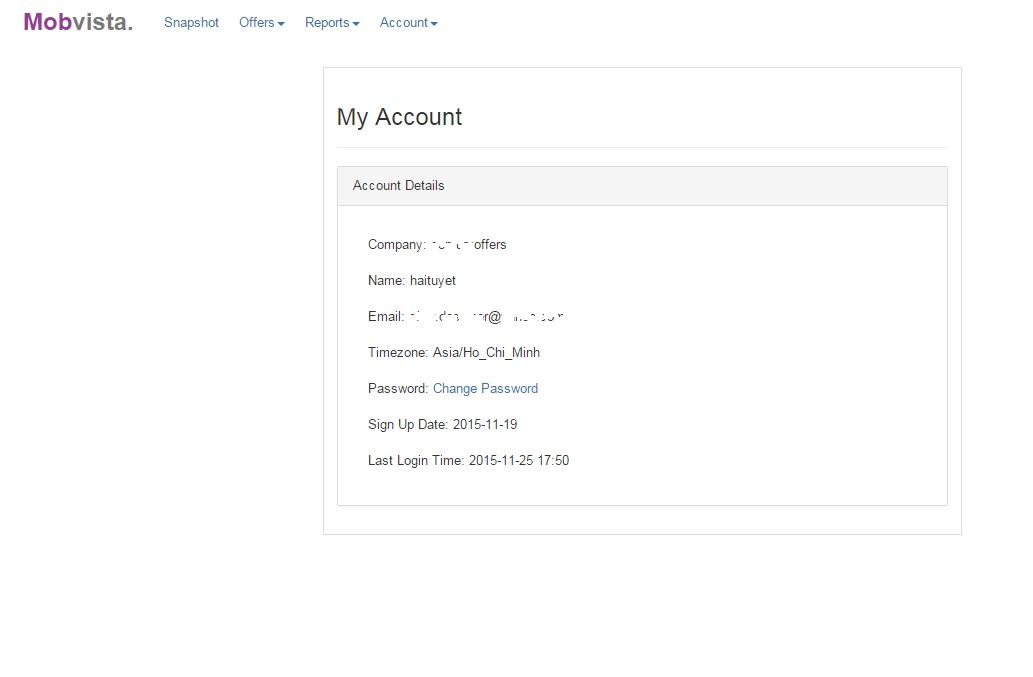The image size is (1033, 677).
Task: Open the Snapshot page
Action: click(x=191, y=22)
